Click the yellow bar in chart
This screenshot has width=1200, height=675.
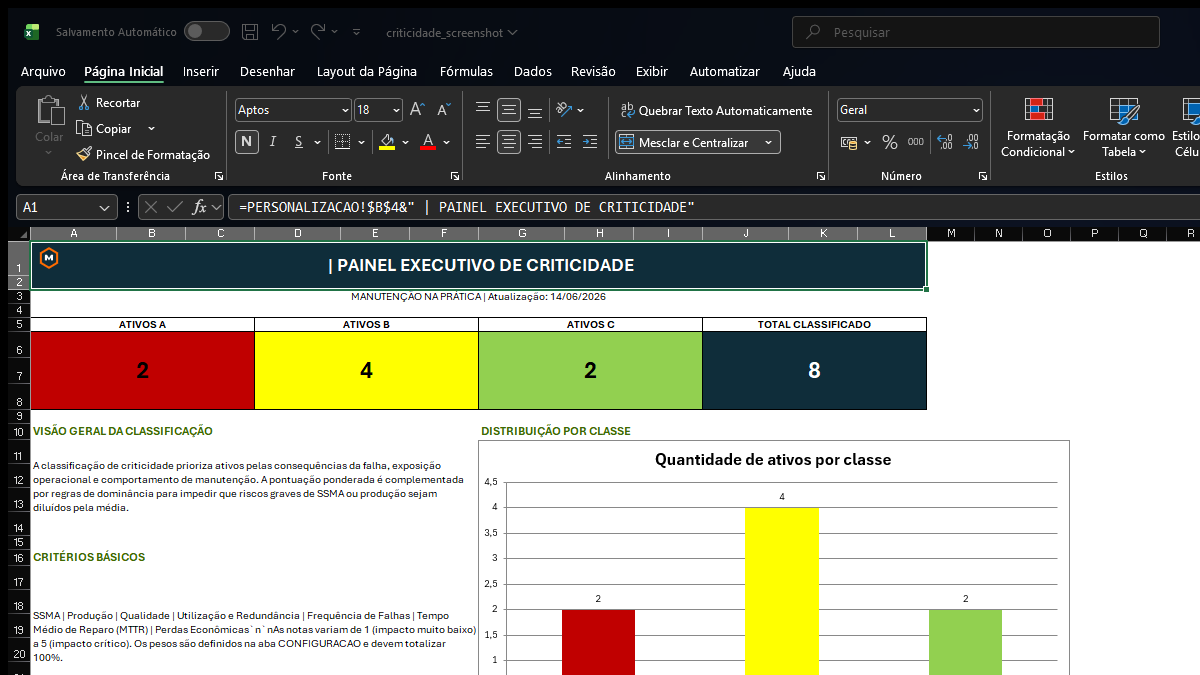coord(782,590)
